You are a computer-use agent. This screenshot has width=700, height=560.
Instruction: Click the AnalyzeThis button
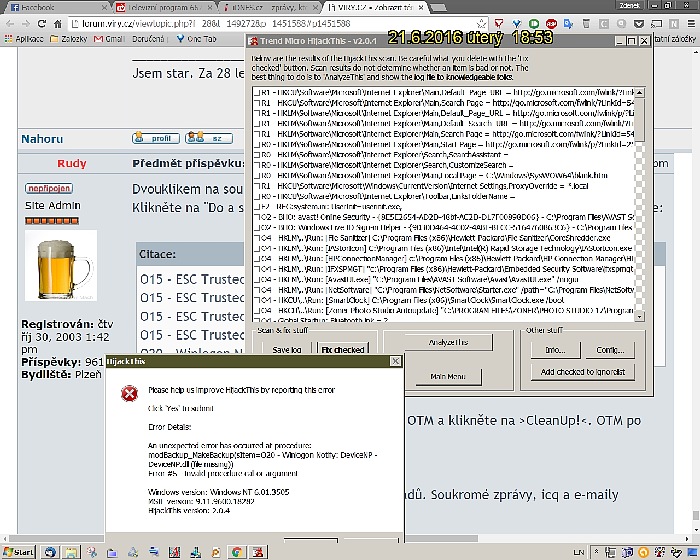click(x=448, y=343)
